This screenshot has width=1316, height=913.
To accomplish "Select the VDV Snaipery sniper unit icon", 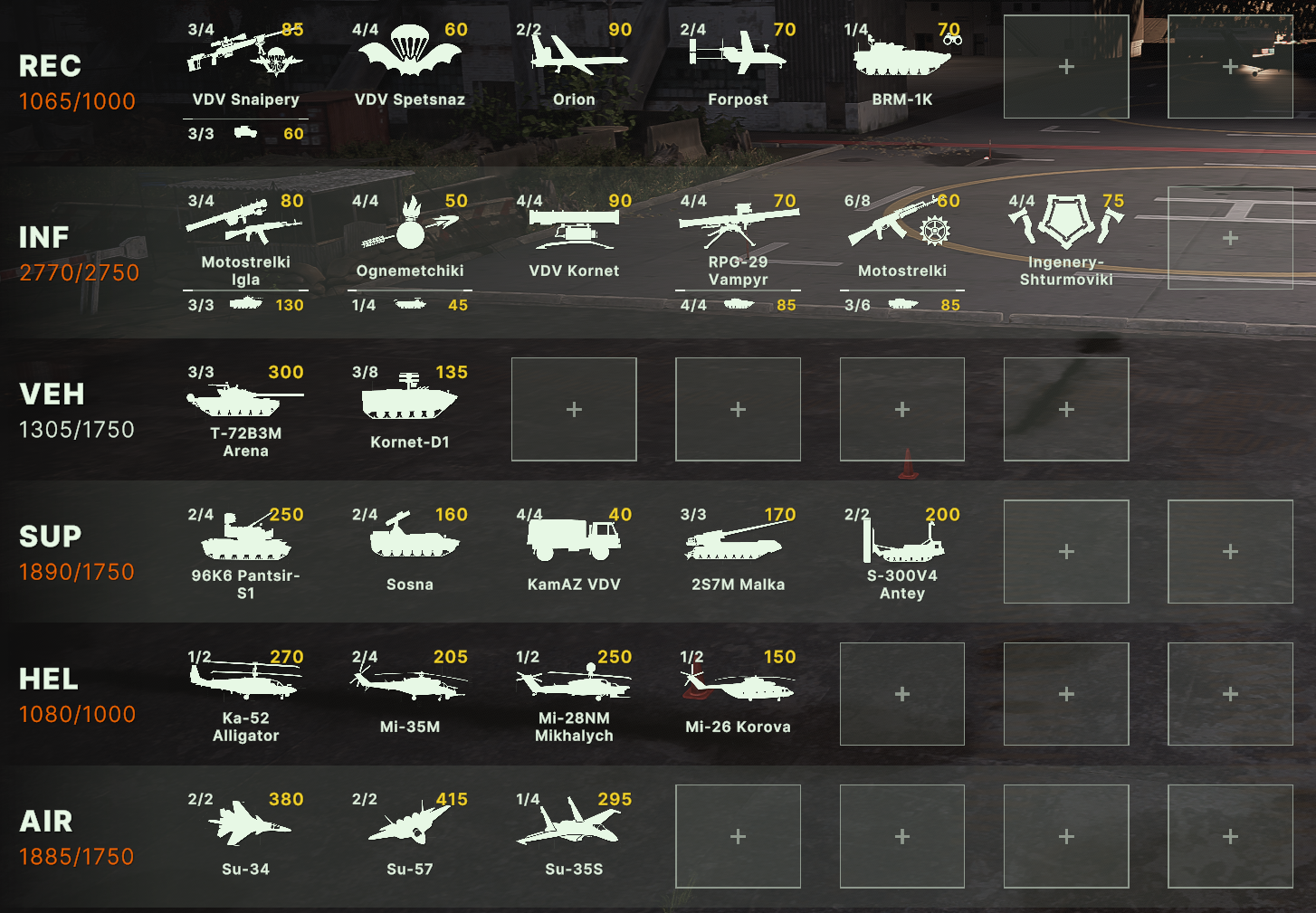I will (245, 53).
